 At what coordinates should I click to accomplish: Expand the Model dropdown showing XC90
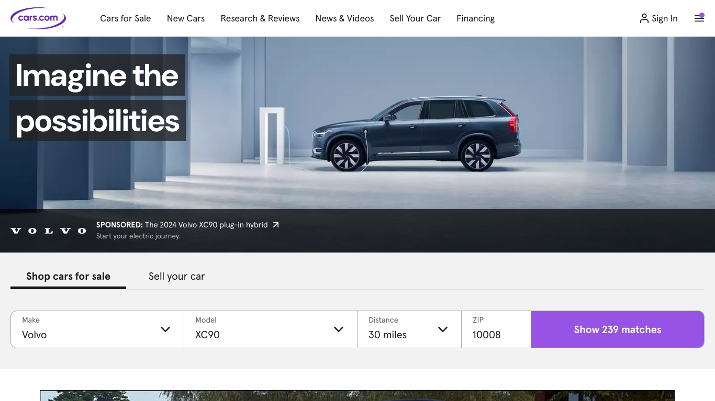coord(270,329)
